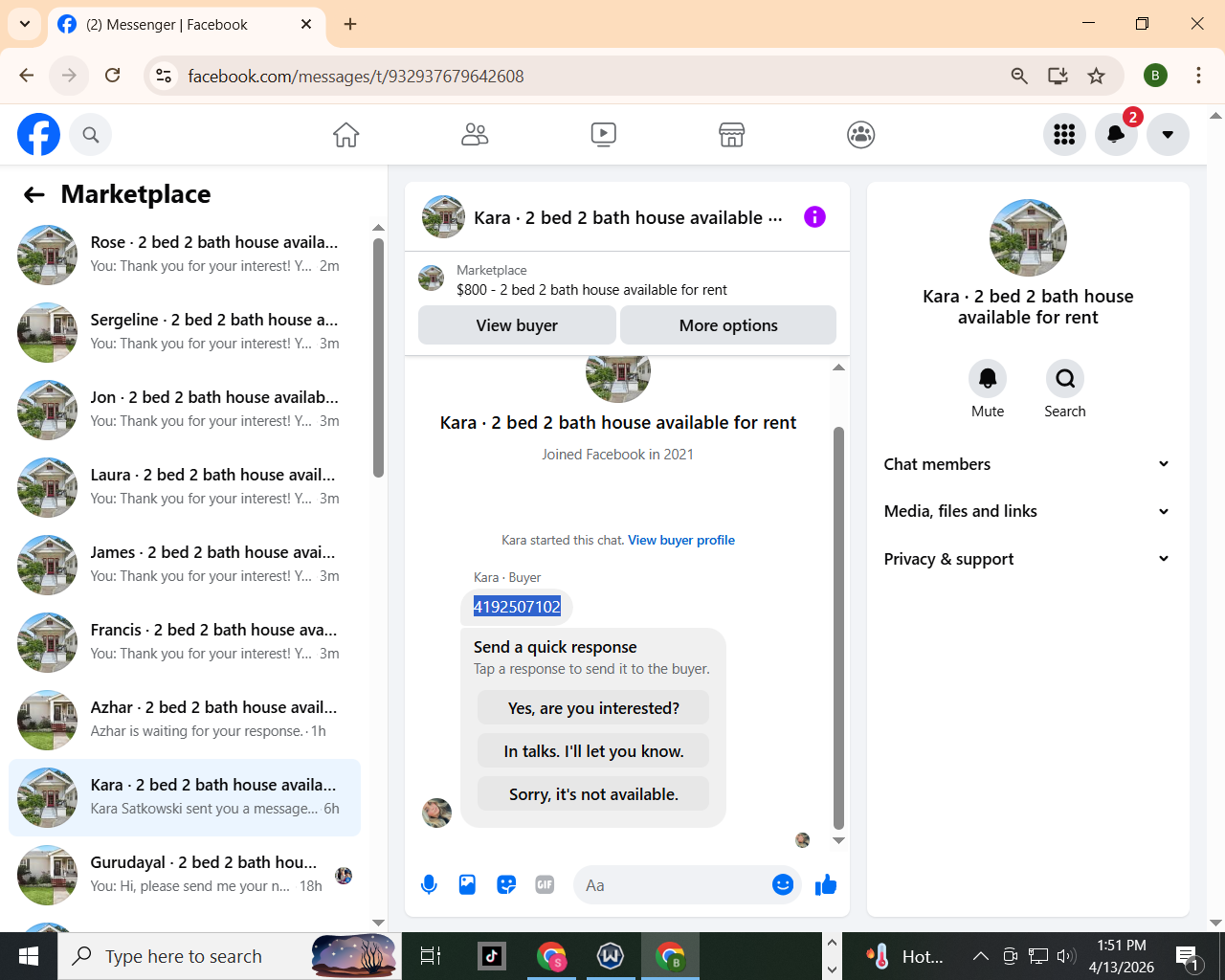1225x980 pixels.
Task: Open a new browser tab
Action: pos(350,24)
